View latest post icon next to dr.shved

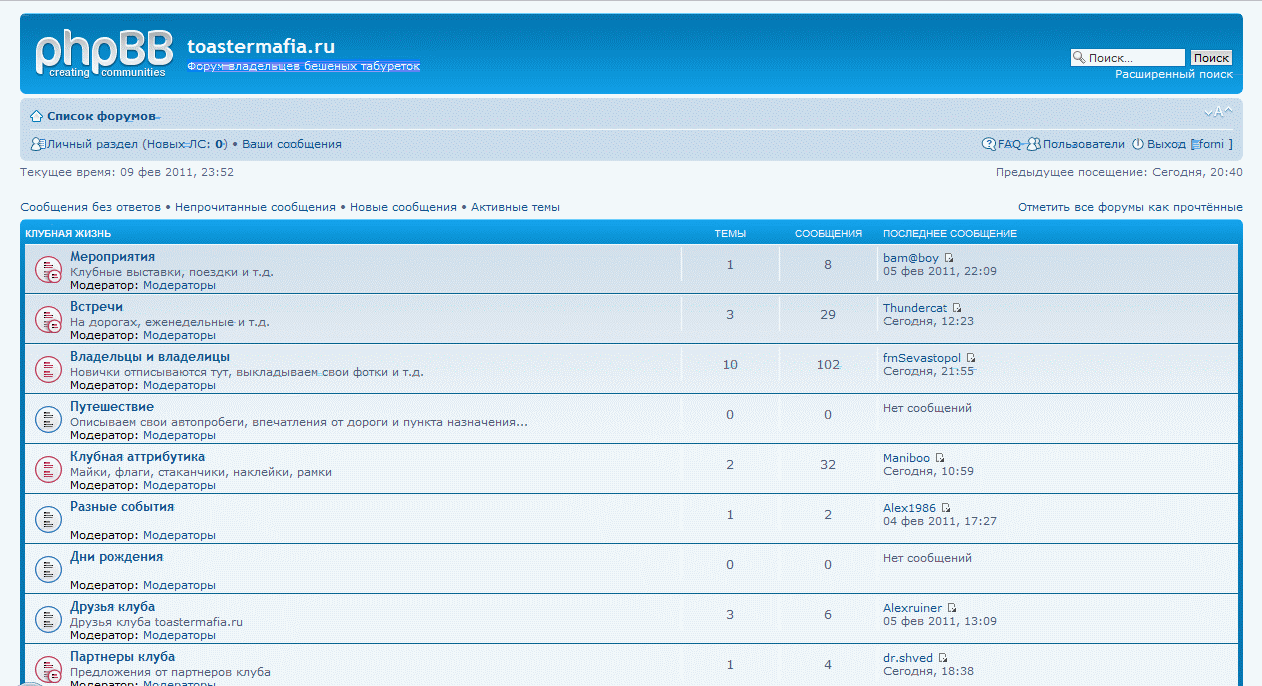[x=943, y=658]
